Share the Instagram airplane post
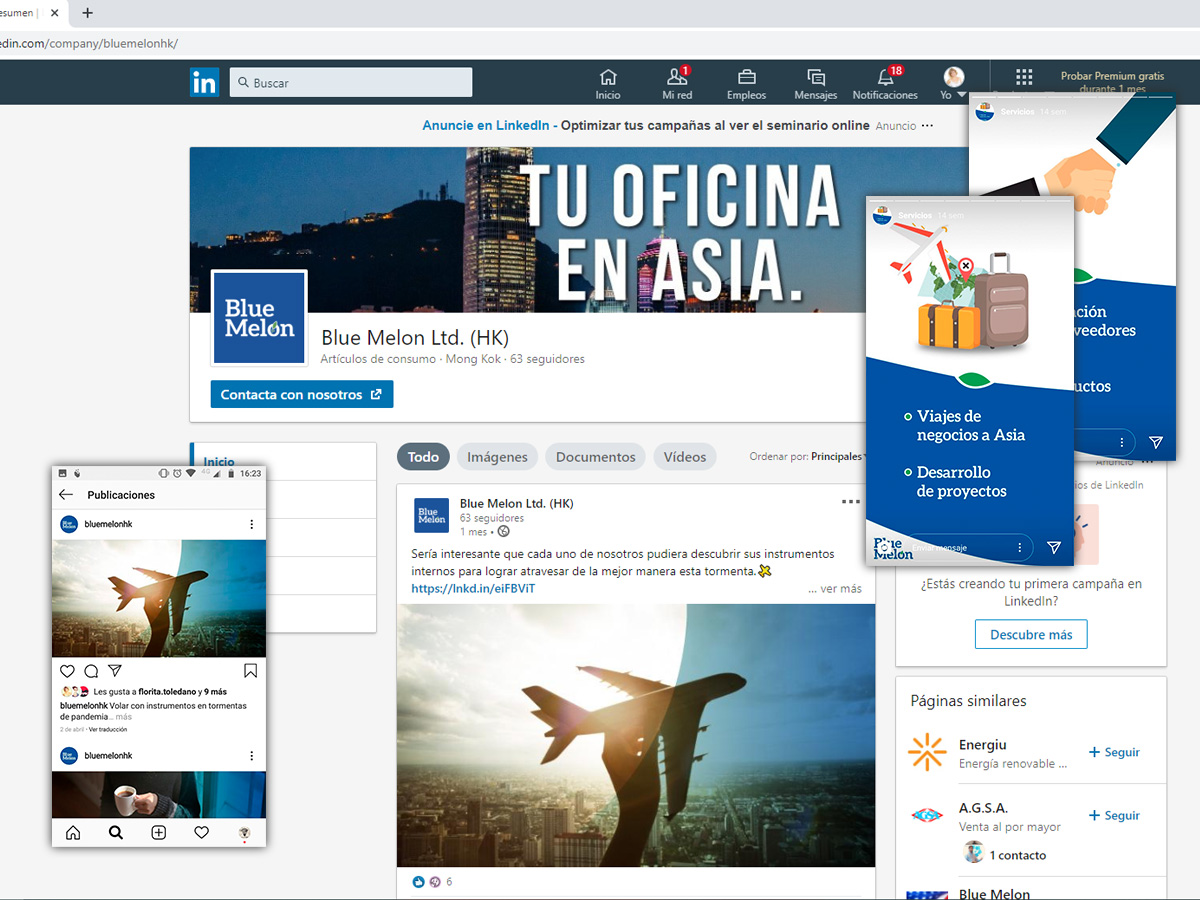 pos(115,671)
